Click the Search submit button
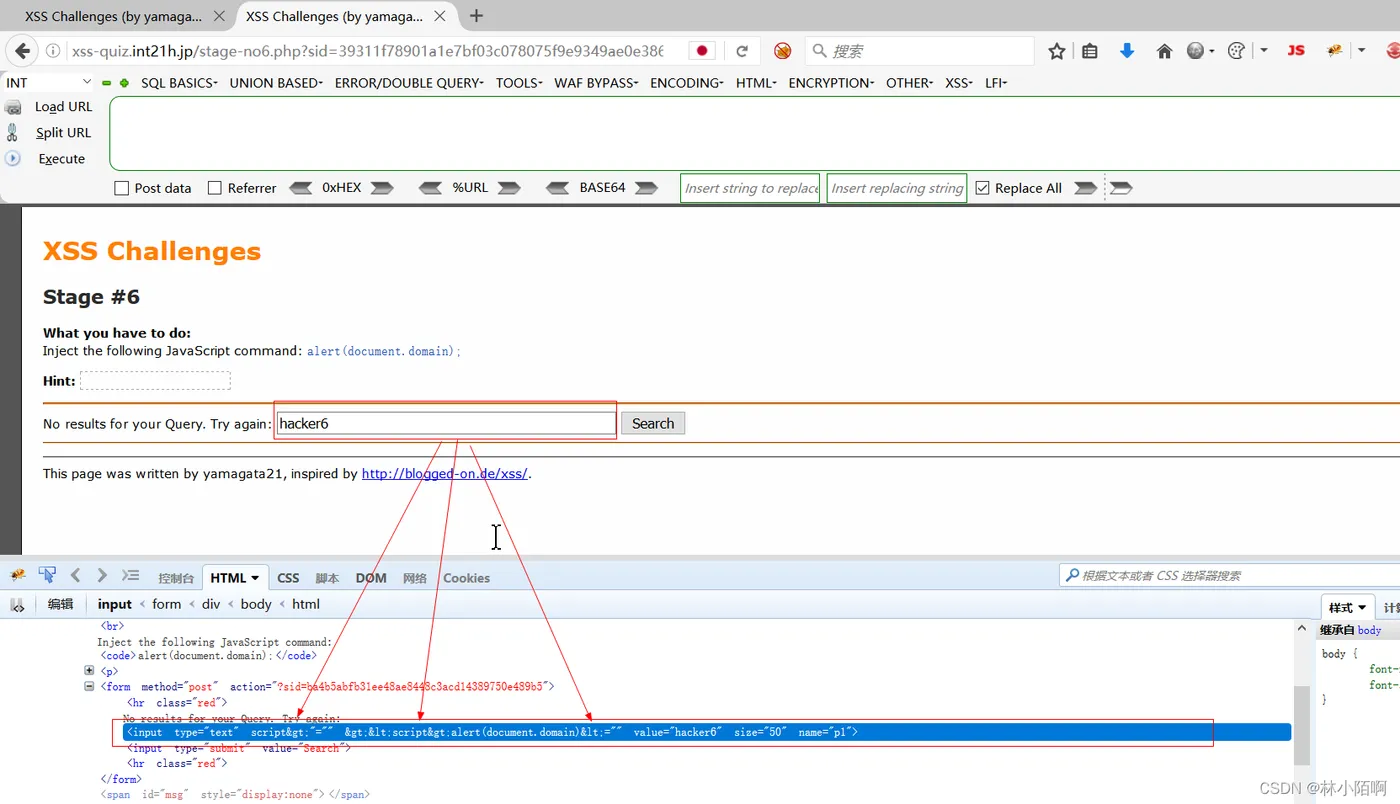 (x=653, y=423)
